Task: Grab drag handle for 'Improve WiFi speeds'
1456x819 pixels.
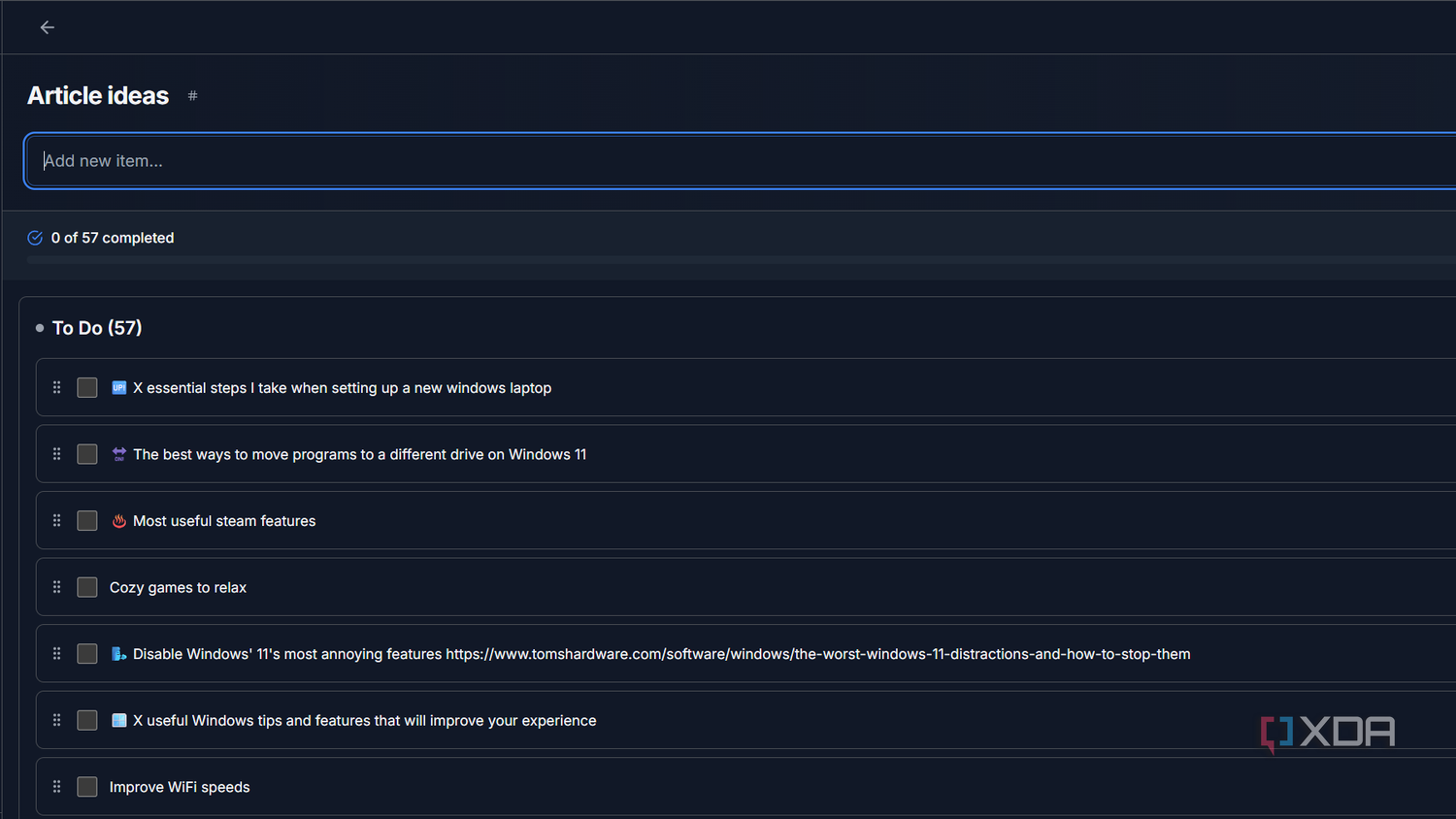Action: coord(56,787)
